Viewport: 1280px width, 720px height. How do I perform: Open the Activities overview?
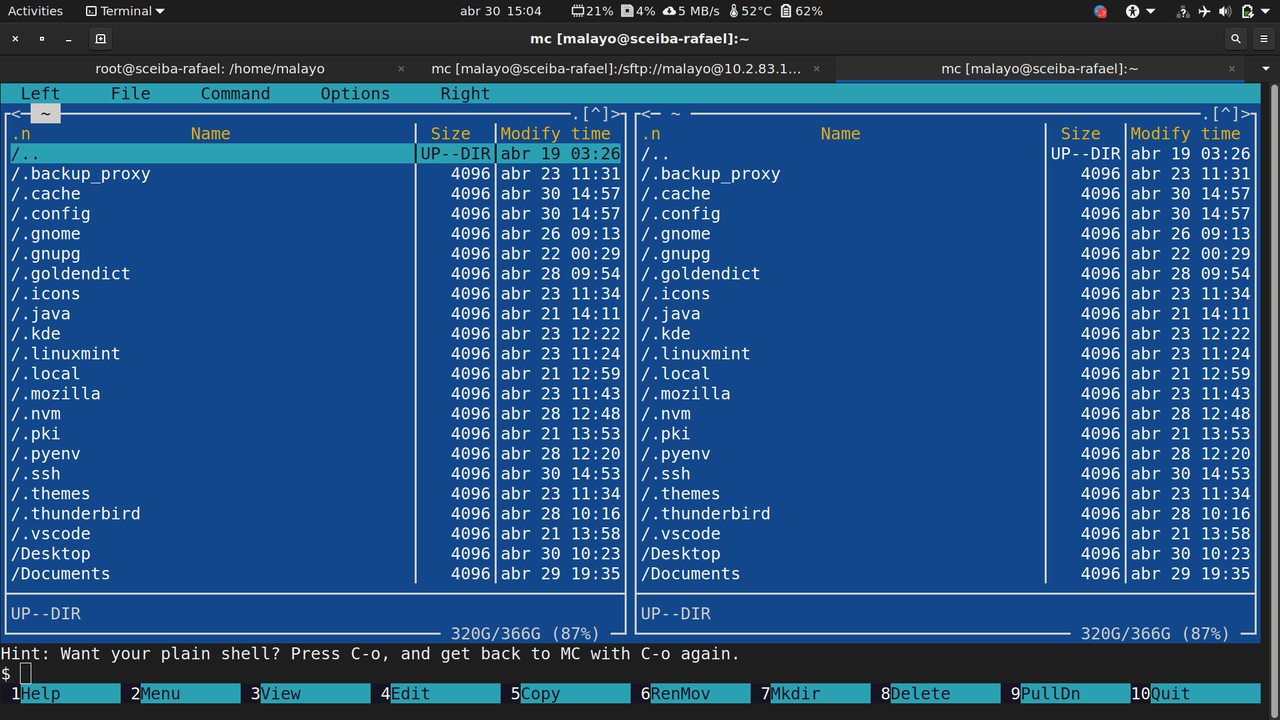35,11
